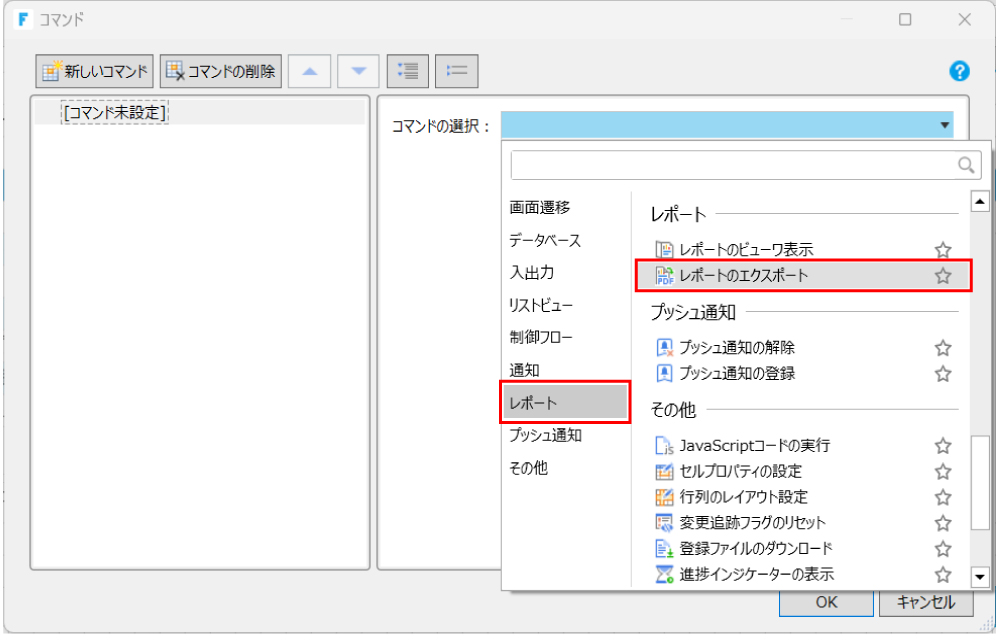Click the outdent command list icon

(457, 71)
